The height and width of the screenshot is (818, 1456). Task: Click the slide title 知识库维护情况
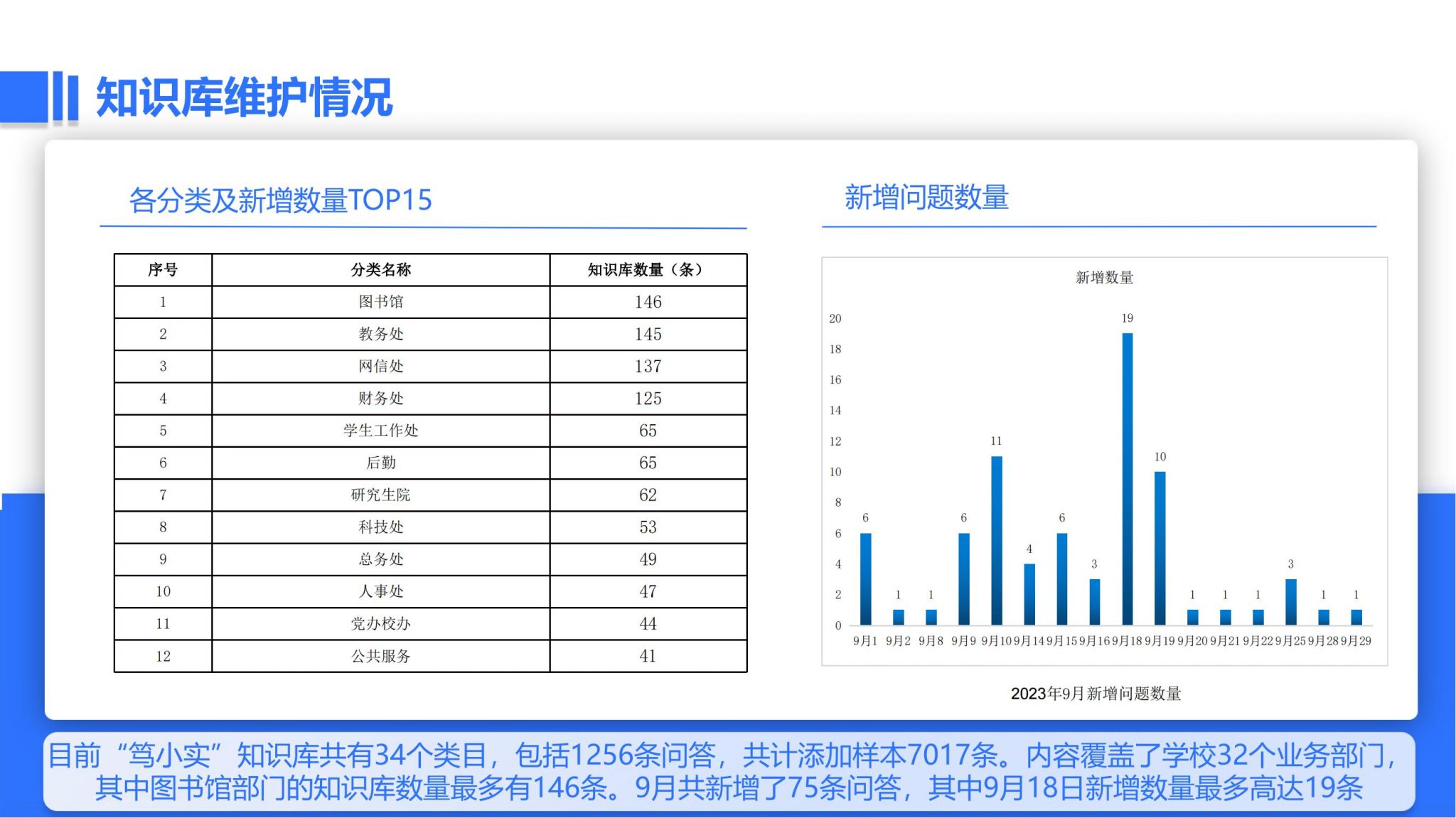(x=244, y=97)
